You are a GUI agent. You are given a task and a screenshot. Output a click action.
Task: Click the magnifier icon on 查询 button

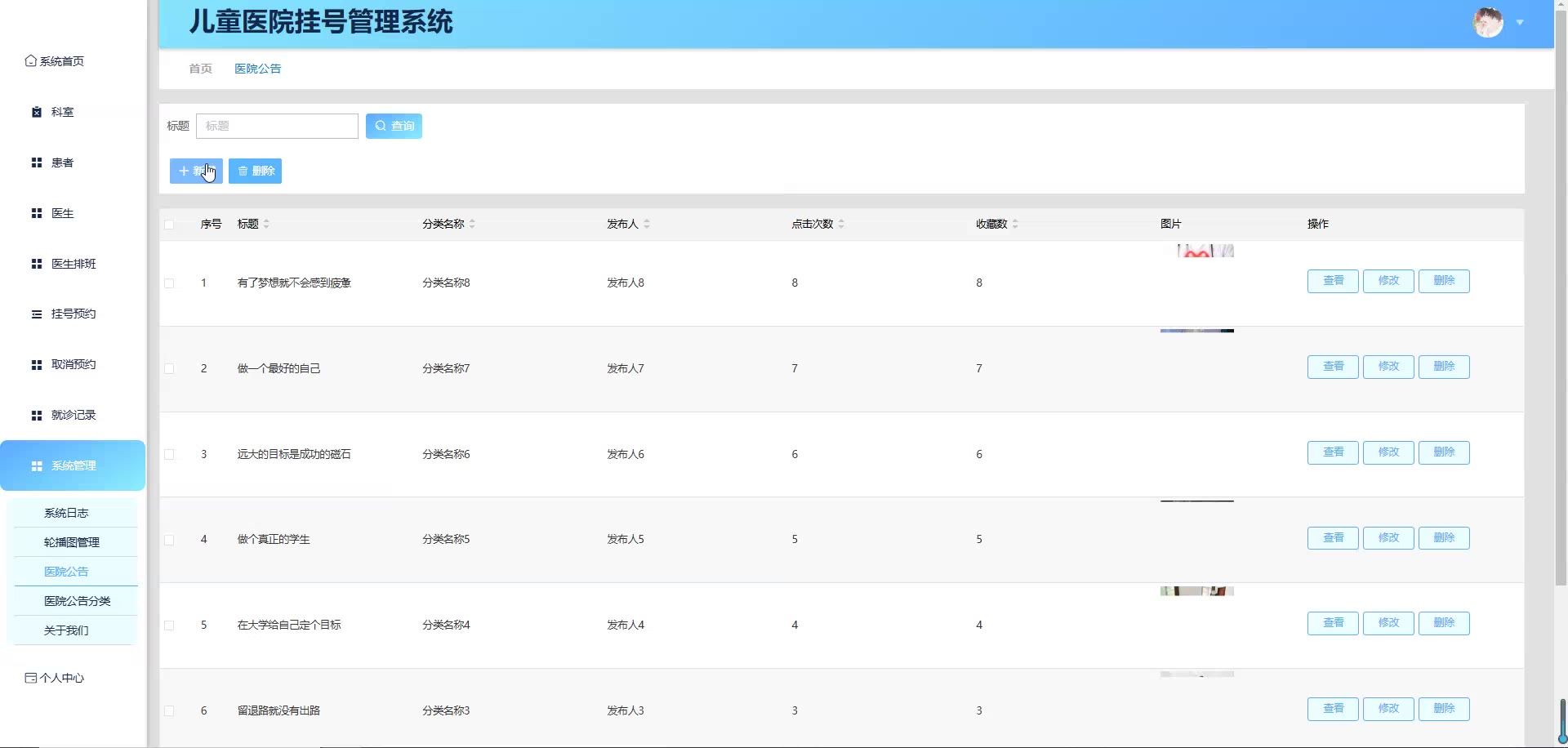[x=381, y=126]
